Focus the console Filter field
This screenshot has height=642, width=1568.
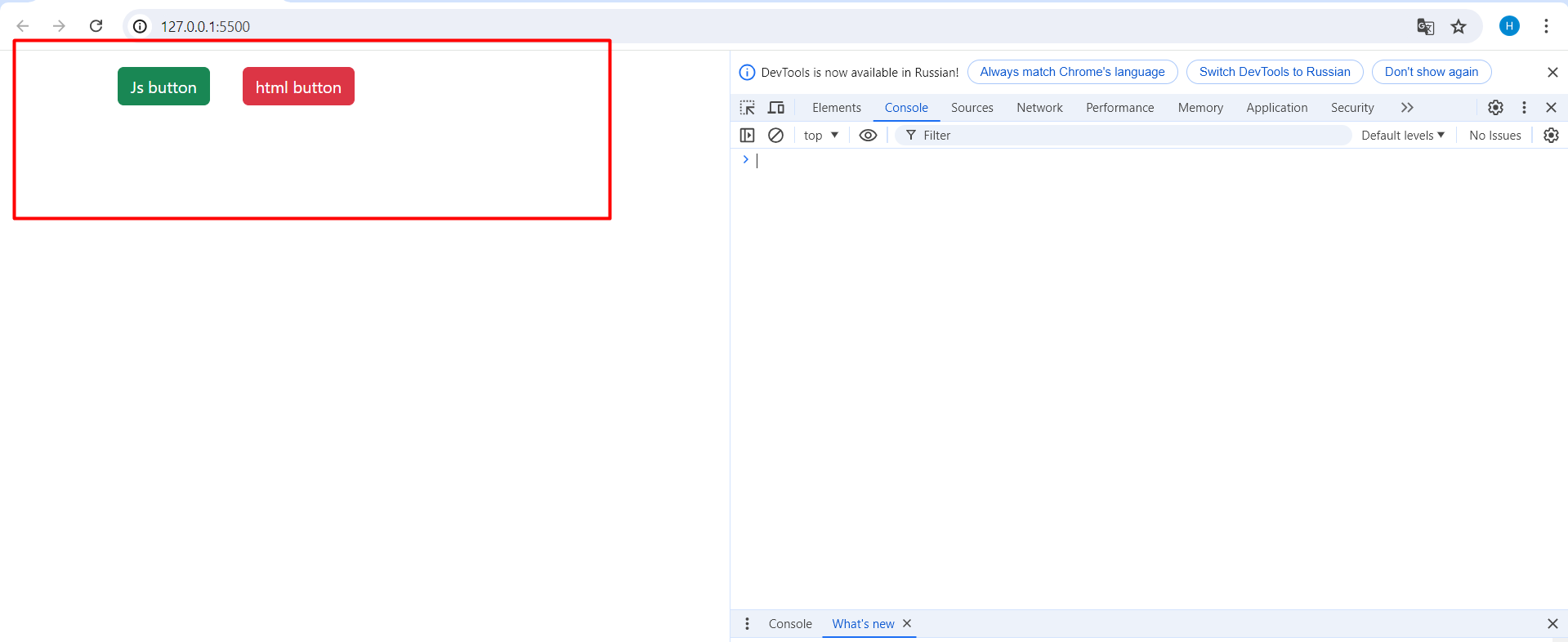1123,136
